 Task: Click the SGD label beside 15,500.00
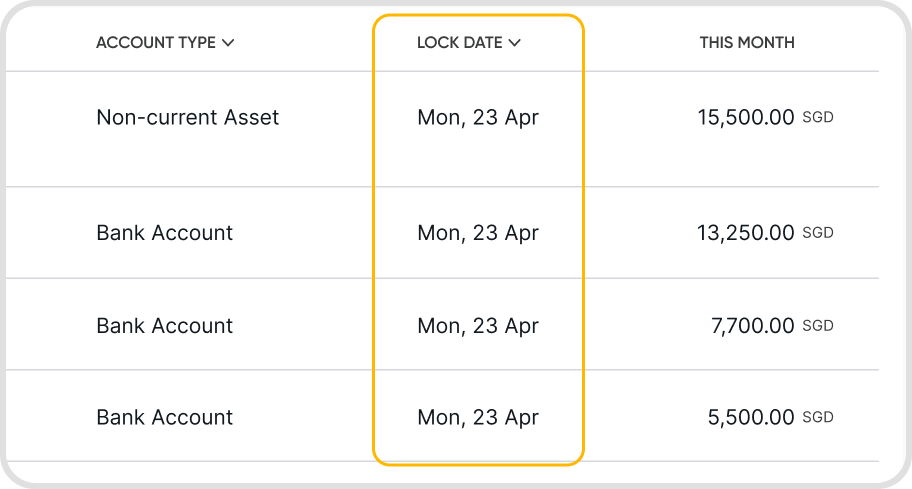pos(818,117)
